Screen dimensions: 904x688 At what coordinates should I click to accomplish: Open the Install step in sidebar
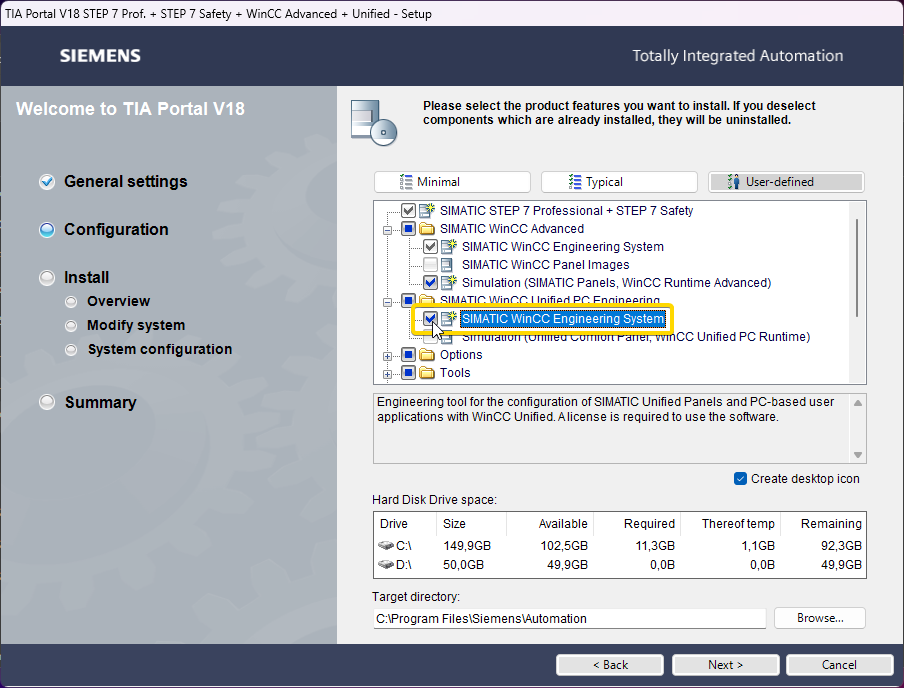[x=86, y=277]
